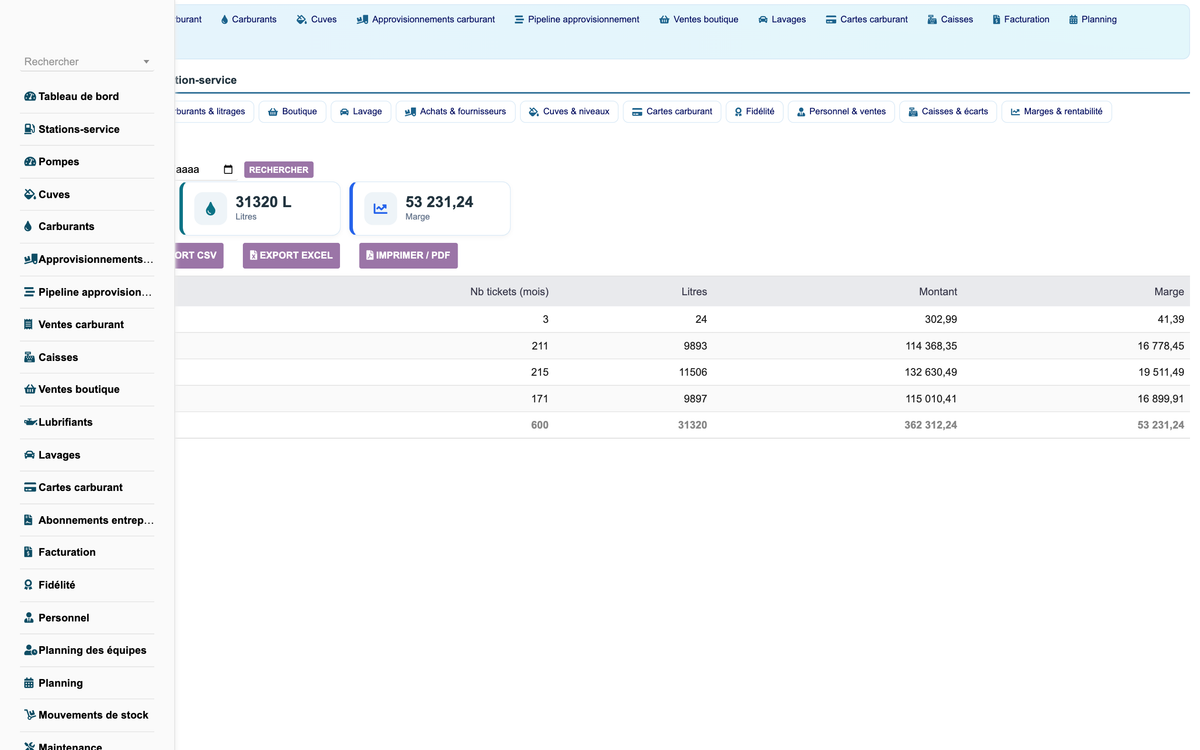Click the Carburants droplet sidebar icon
Screen dimensions: 1200x750
pyautogui.click(x=28, y=226)
